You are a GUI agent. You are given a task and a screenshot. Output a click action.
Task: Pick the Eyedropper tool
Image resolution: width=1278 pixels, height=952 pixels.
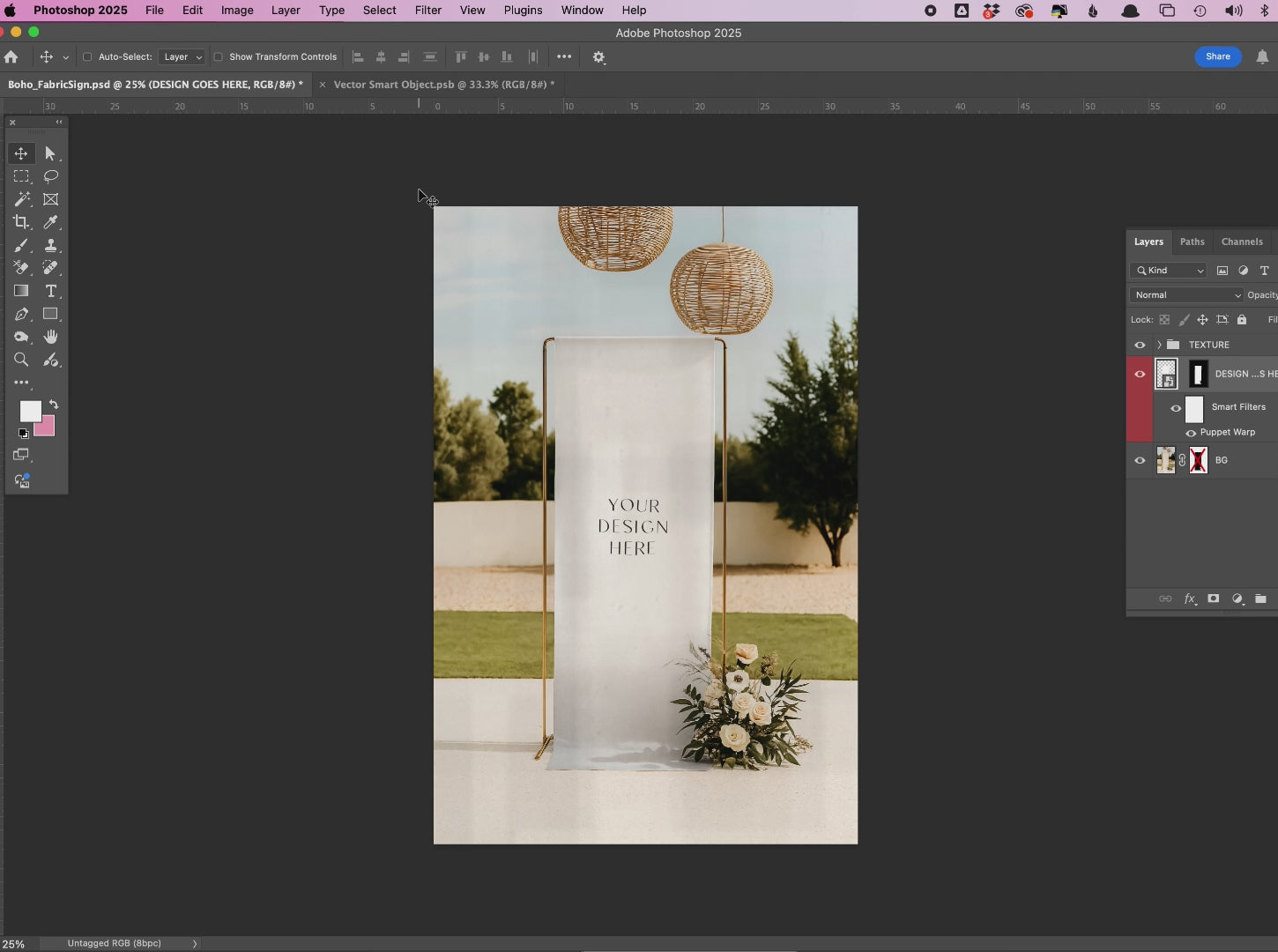[50, 222]
